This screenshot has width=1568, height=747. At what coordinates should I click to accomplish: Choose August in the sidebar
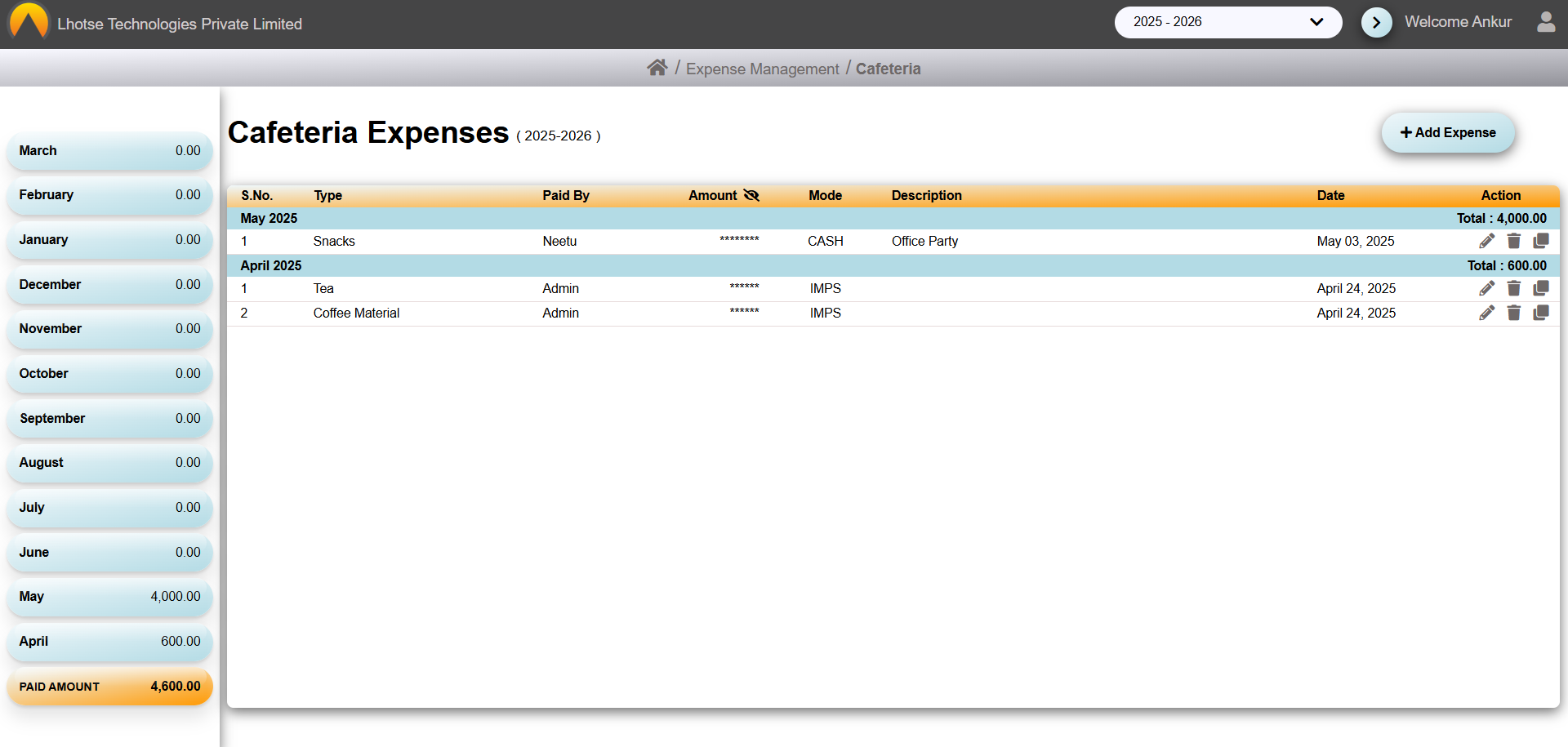pyautogui.click(x=109, y=463)
